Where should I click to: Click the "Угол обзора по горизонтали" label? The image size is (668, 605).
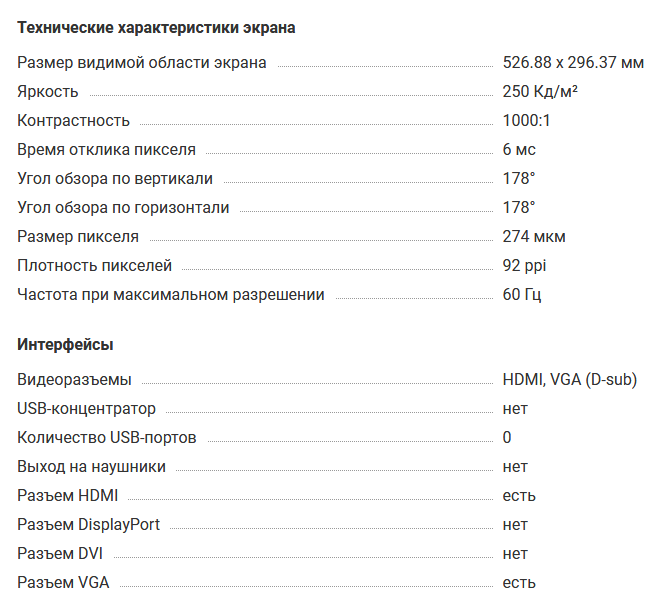(x=123, y=208)
